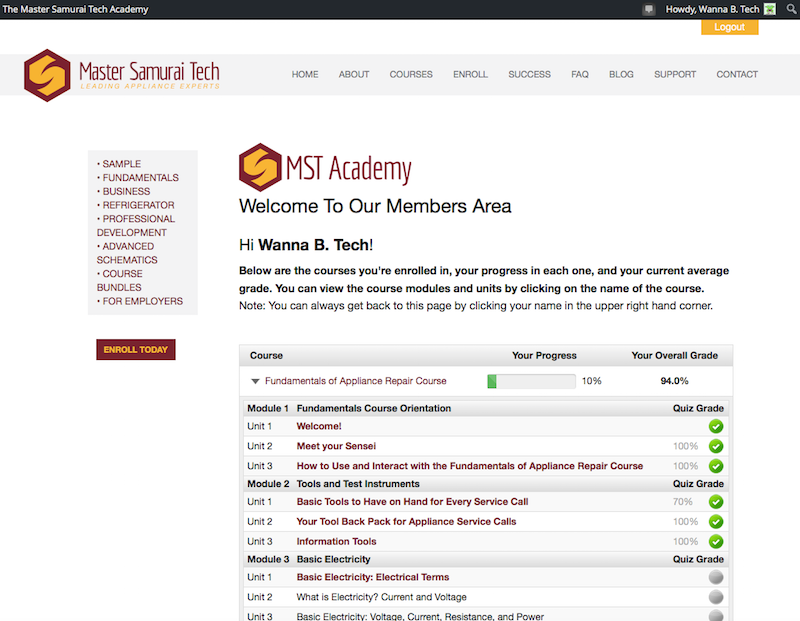
Task: Click the green checkmark for Welcome! unit
Action: click(716, 426)
